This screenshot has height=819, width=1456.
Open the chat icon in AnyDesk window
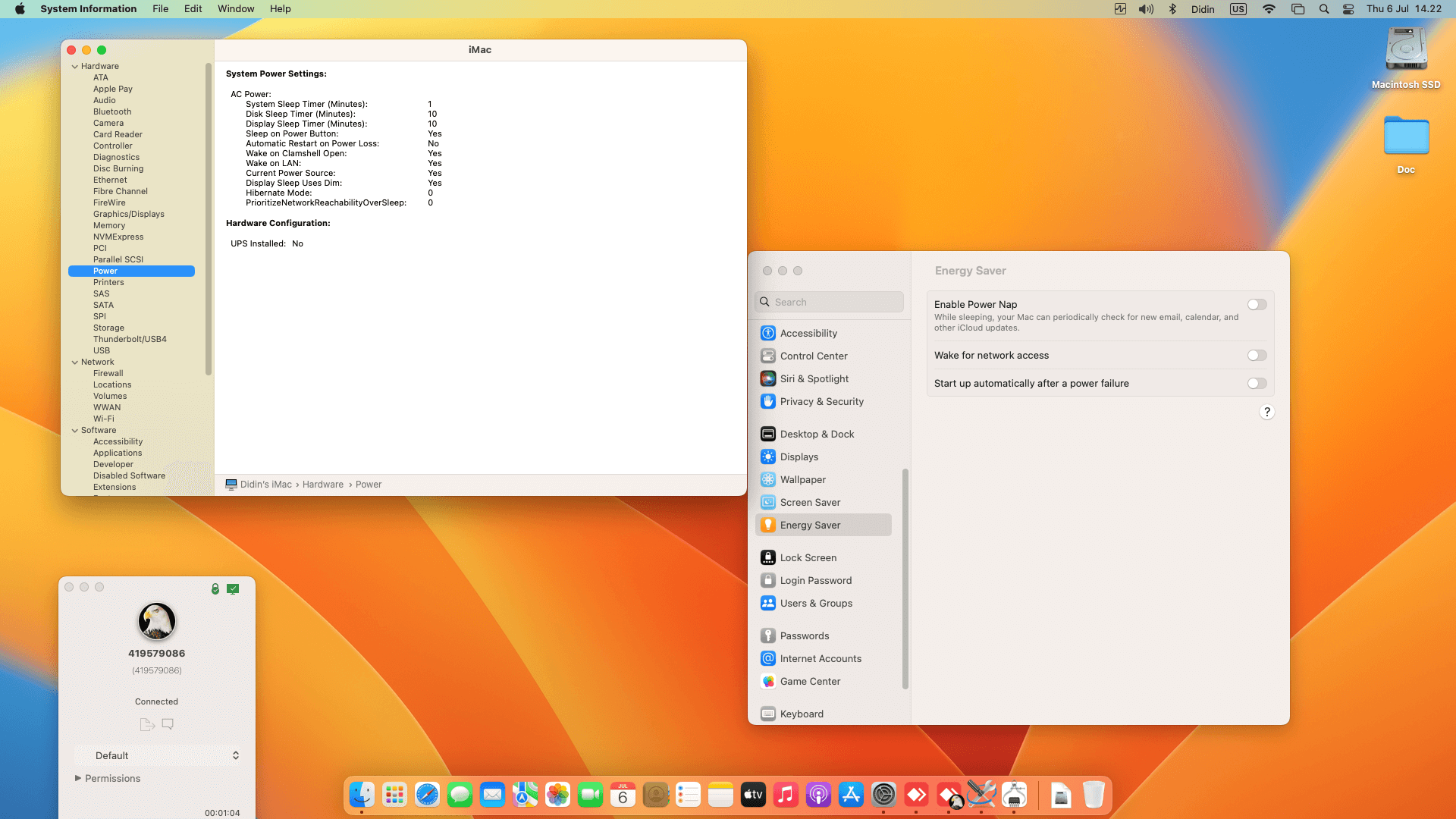[x=168, y=724]
